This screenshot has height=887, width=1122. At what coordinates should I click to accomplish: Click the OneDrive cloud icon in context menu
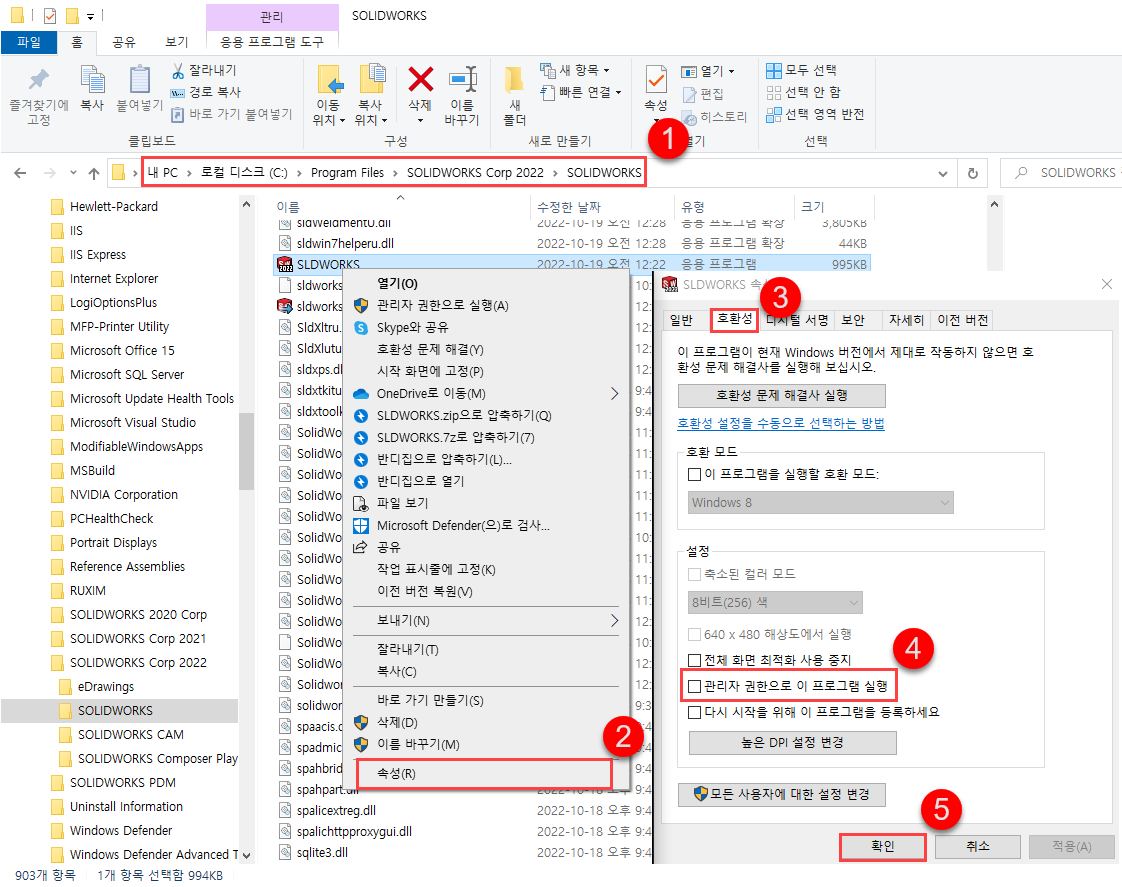(x=361, y=393)
